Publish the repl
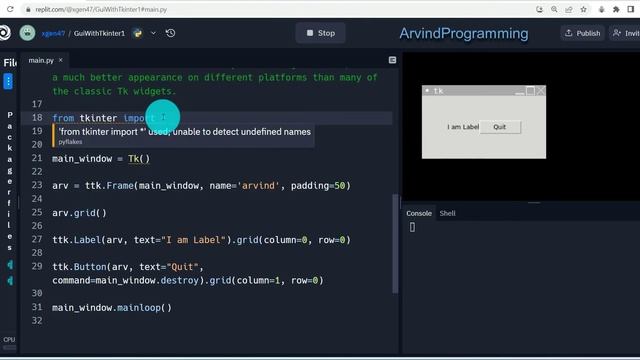The width and height of the screenshot is (640, 360). tap(582, 33)
